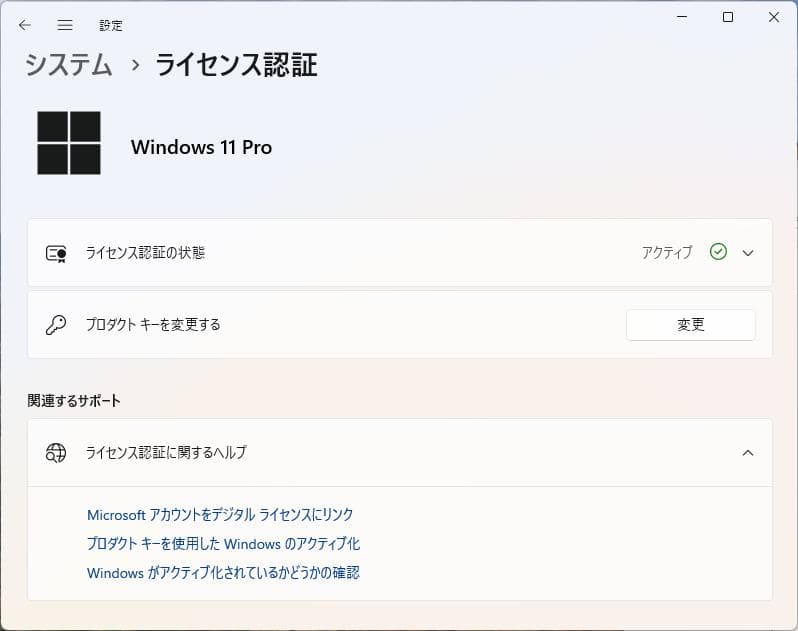Click the Windows 11 Pro text
Screen dimensions: 798x631
pos(202,147)
